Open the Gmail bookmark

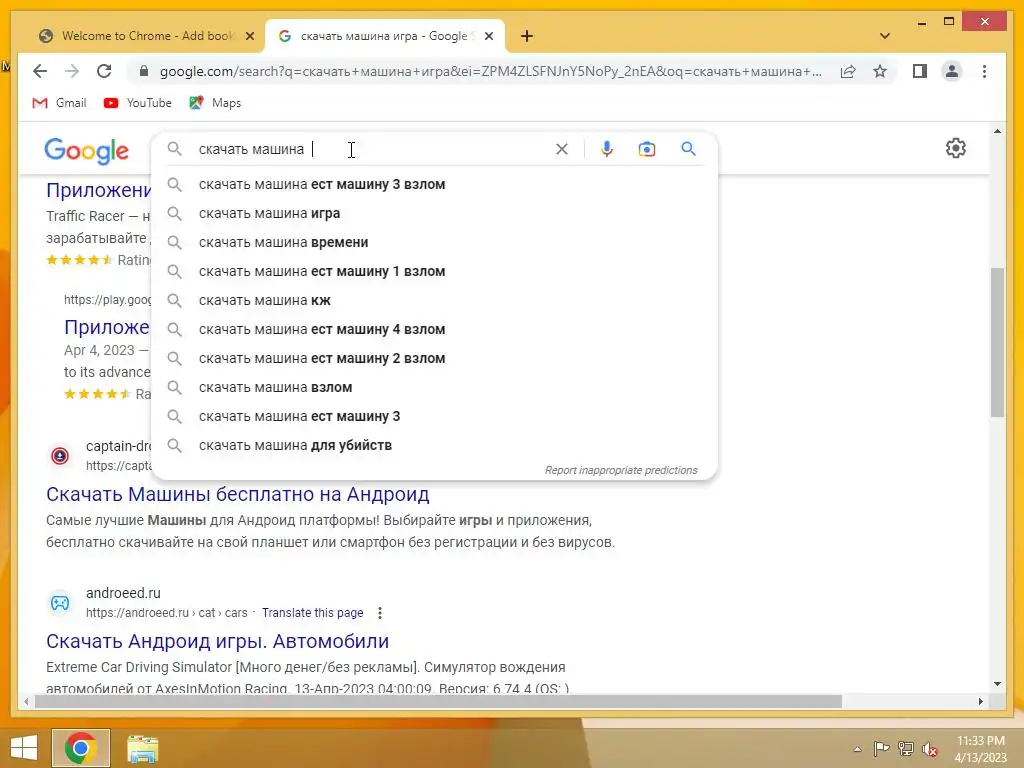tap(59, 103)
